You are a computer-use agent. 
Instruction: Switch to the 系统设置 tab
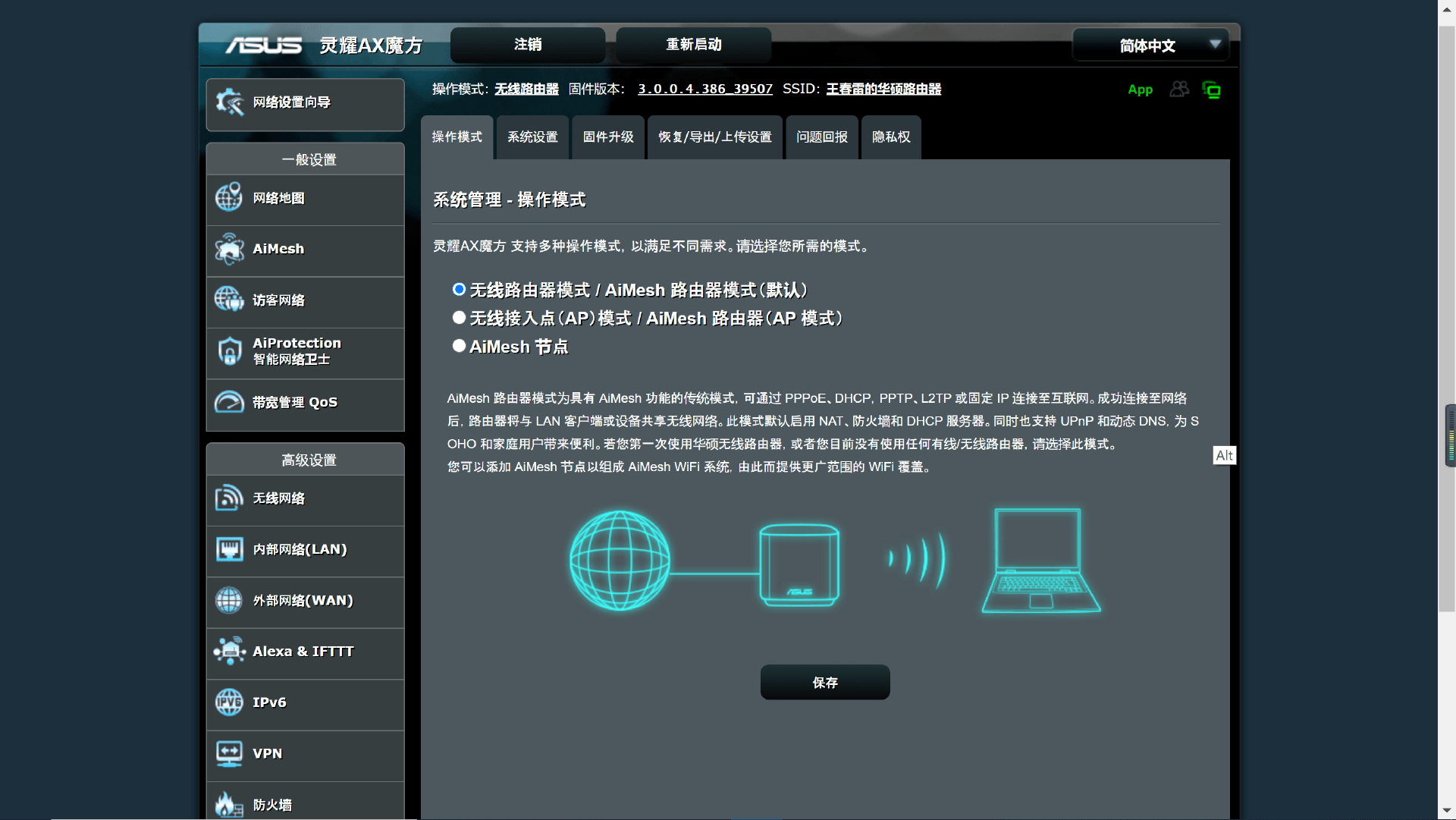click(532, 137)
